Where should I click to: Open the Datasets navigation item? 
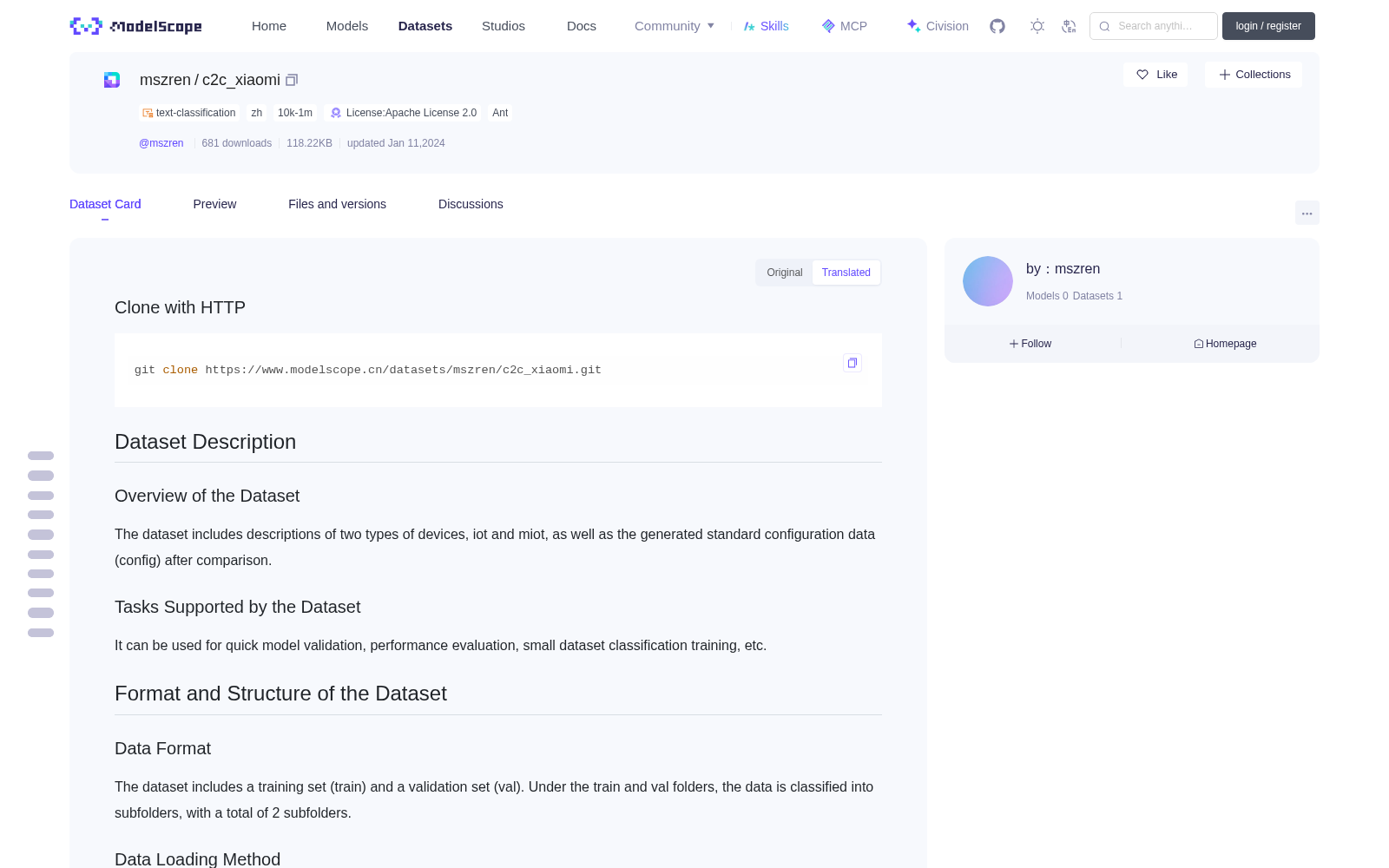point(425,26)
